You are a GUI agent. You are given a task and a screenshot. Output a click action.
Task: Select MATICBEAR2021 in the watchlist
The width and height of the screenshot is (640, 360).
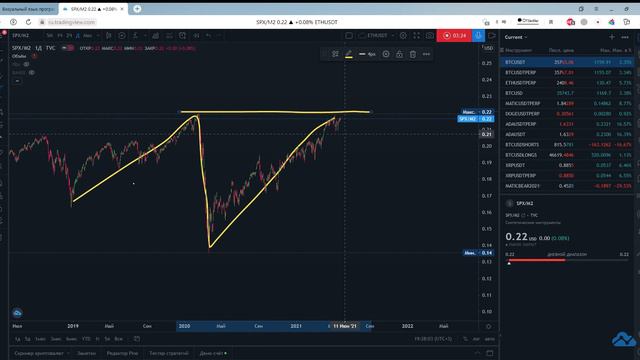point(568,186)
